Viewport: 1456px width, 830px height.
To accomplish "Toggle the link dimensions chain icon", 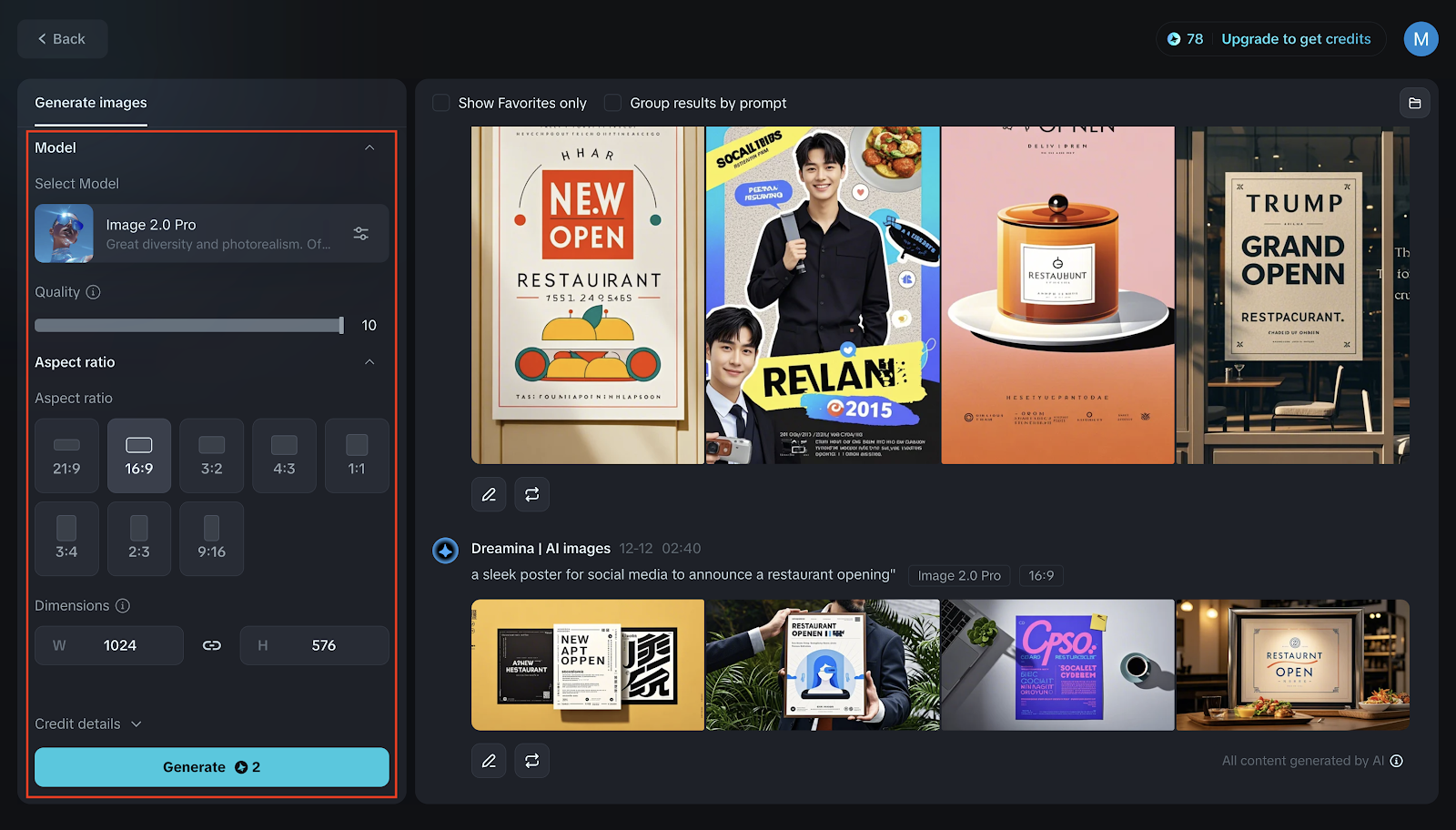I will 212,645.
